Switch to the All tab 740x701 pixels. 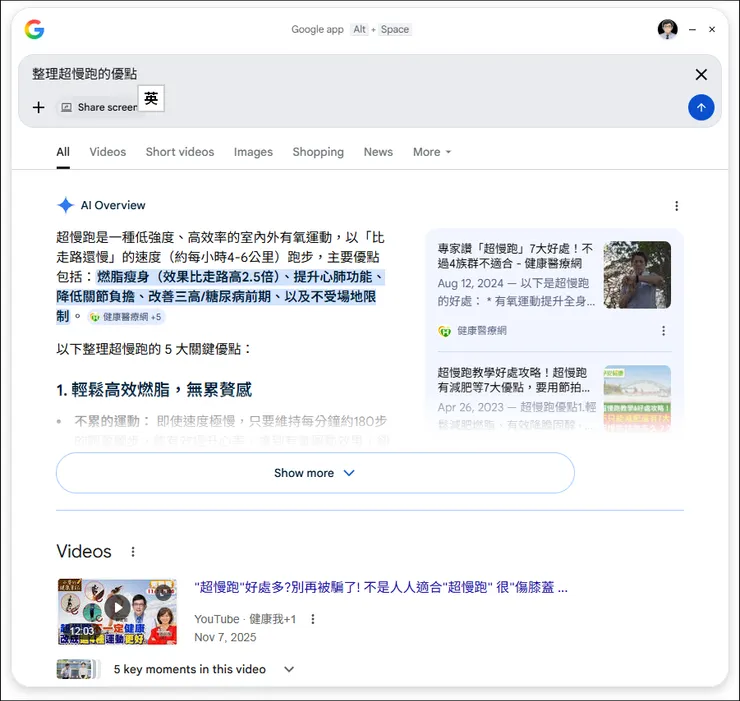coord(63,152)
